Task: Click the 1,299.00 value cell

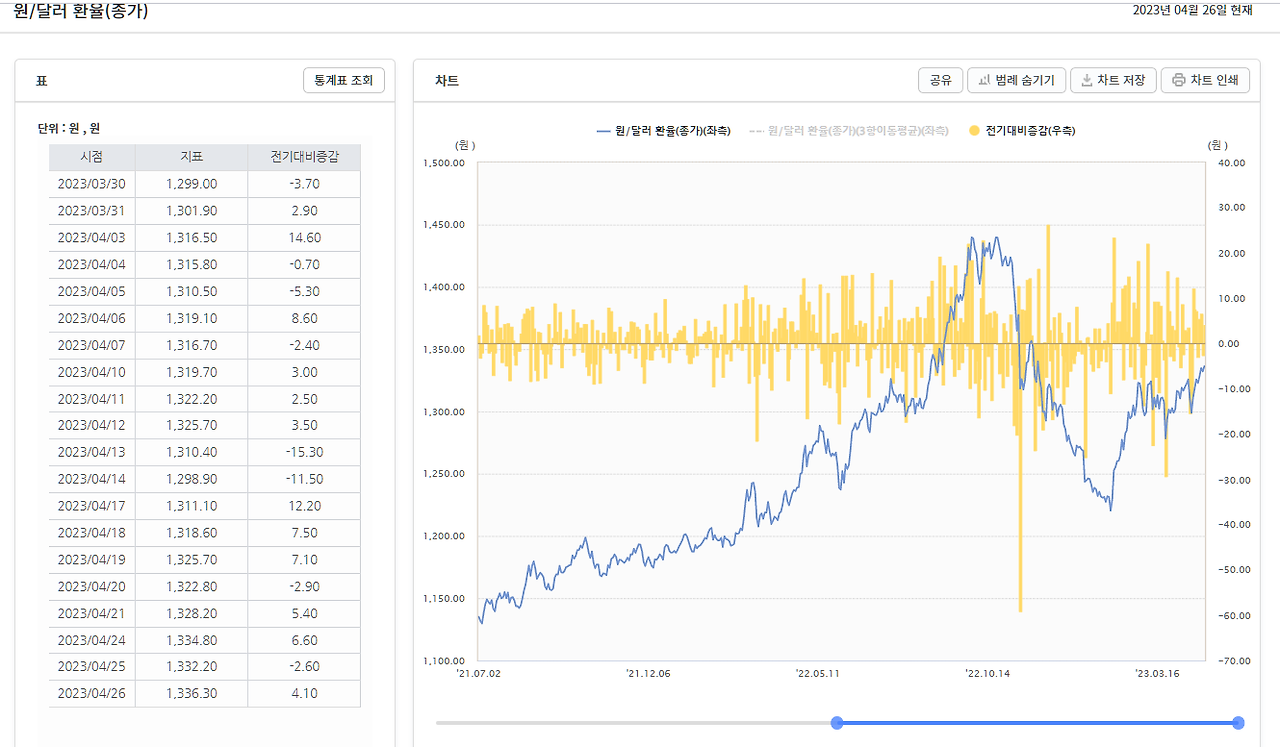Action: pos(191,184)
